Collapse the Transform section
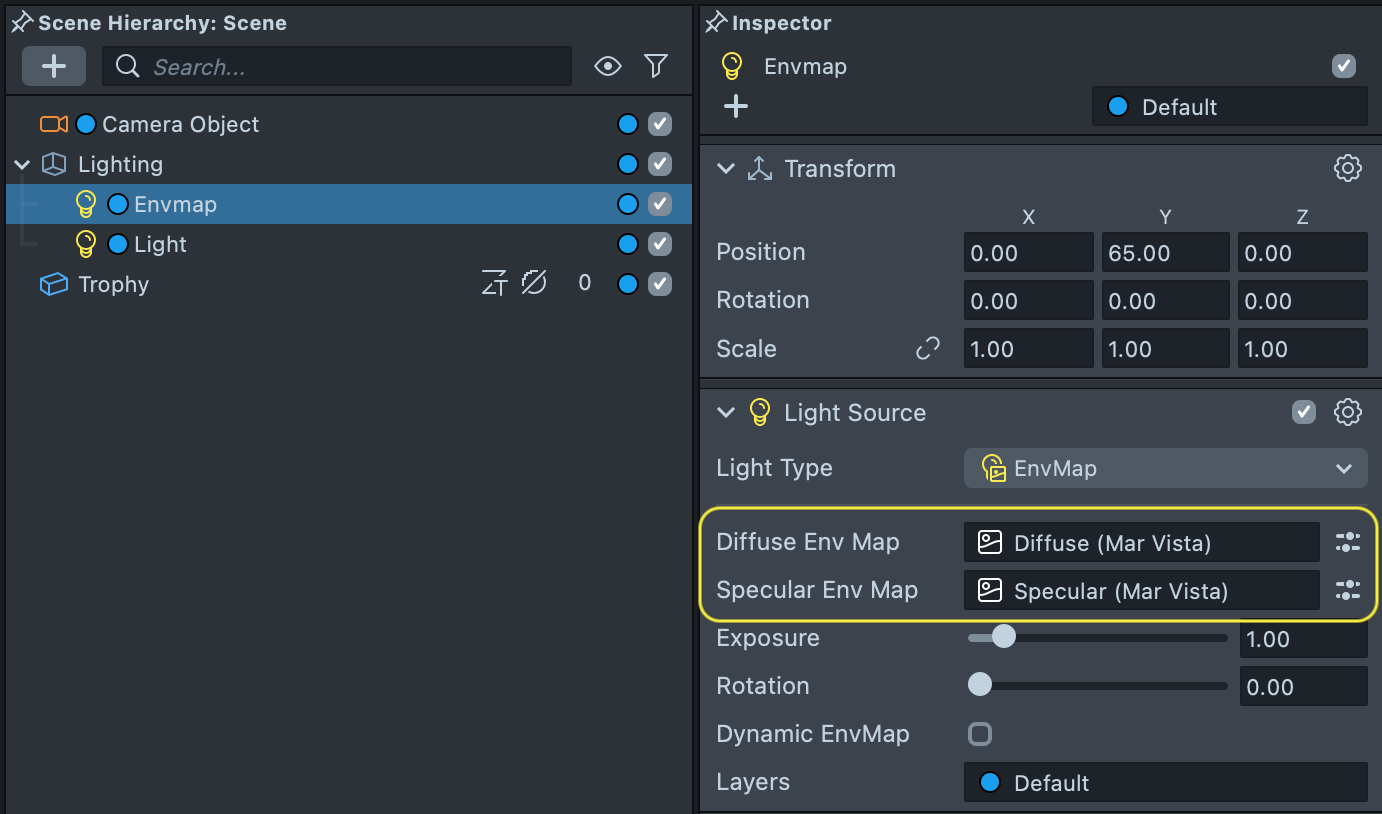The height and width of the screenshot is (814, 1382). coord(726,168)
